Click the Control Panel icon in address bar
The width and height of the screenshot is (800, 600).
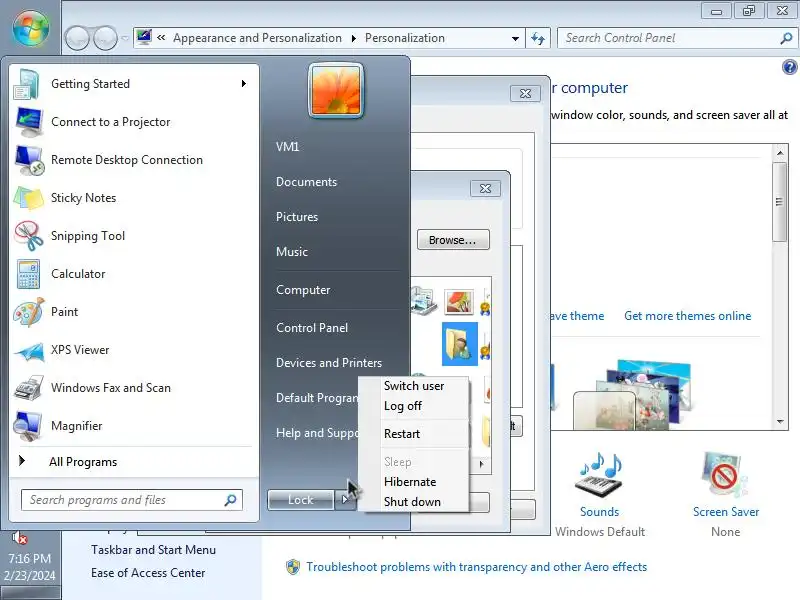click(144, 37)
